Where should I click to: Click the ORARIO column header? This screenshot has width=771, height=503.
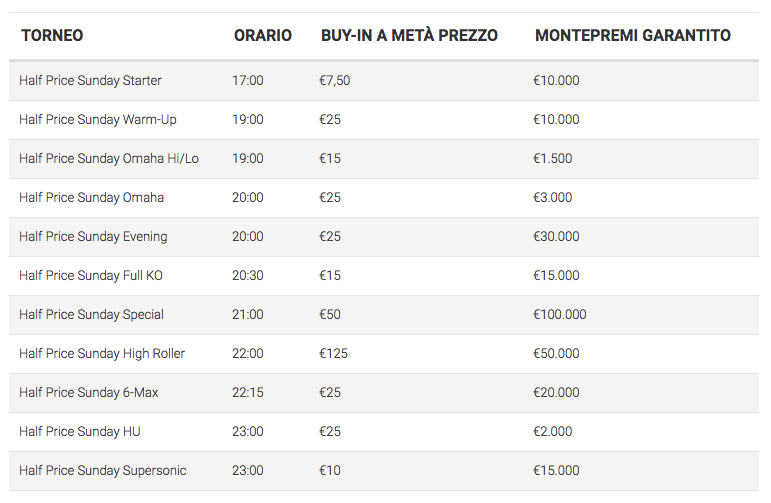click(x=263, y=36)
